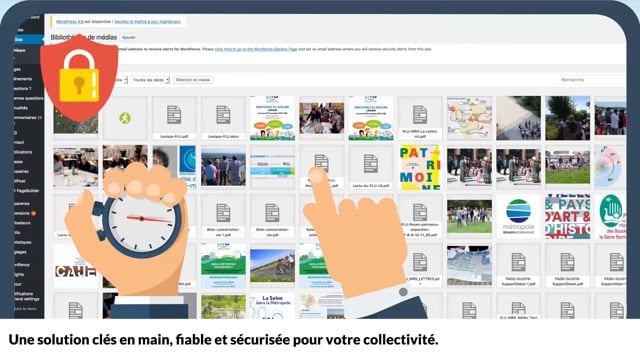Select the people viewing landscape photo thumbnail

[x=223, y=167]
